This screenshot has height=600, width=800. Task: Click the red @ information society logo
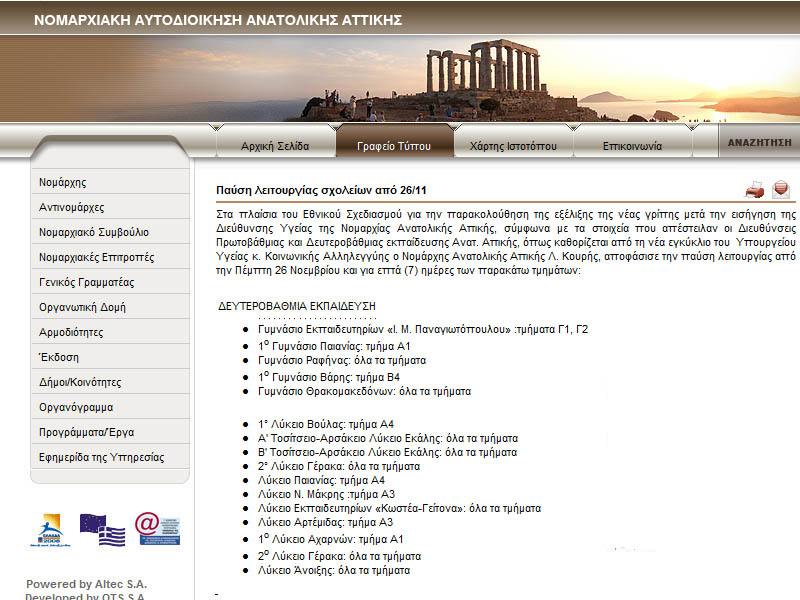coord(158,529)
